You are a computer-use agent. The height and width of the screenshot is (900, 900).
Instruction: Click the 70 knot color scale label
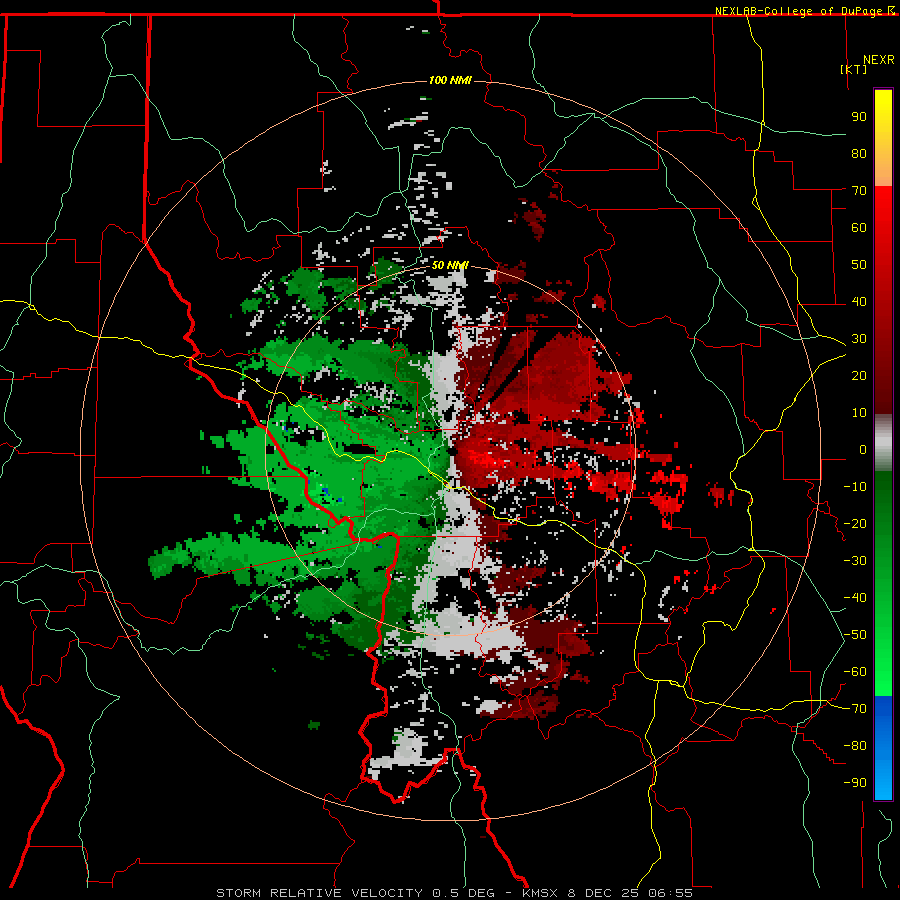click(x=859, y=191)
